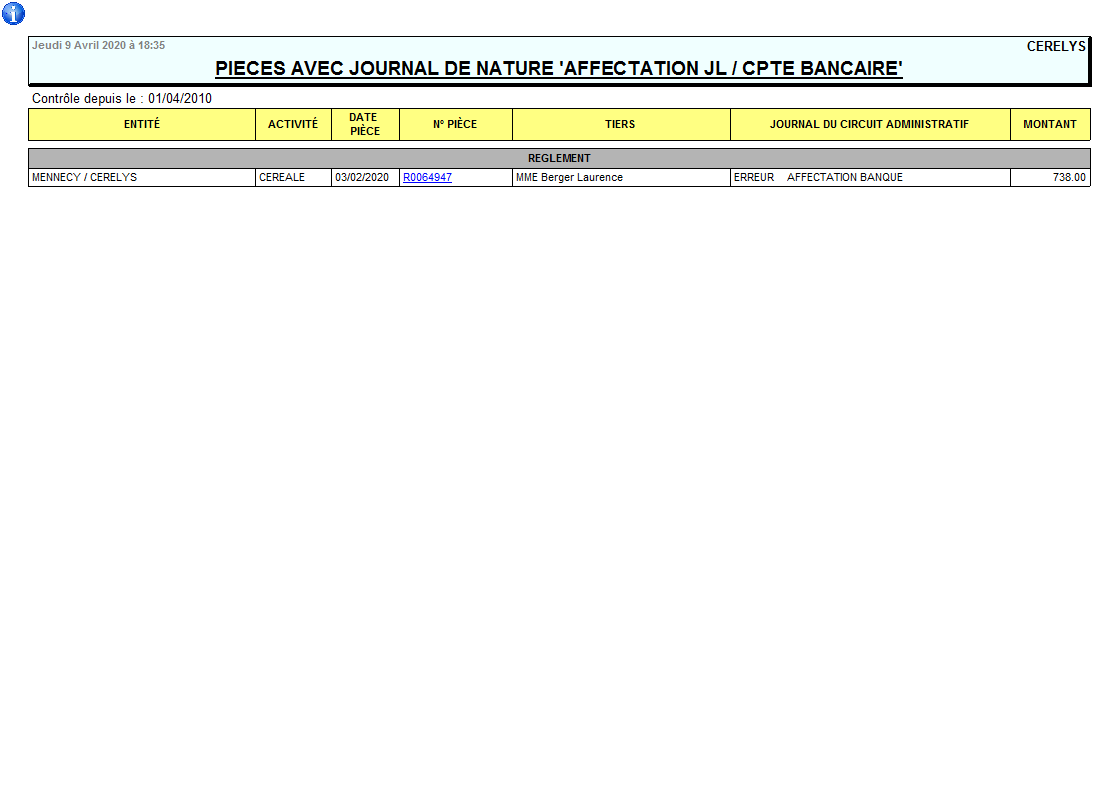Click the Jeudi 9 Avril 2020 timestamp
This screenshot has height=789, width=1118.
[98, 45]
